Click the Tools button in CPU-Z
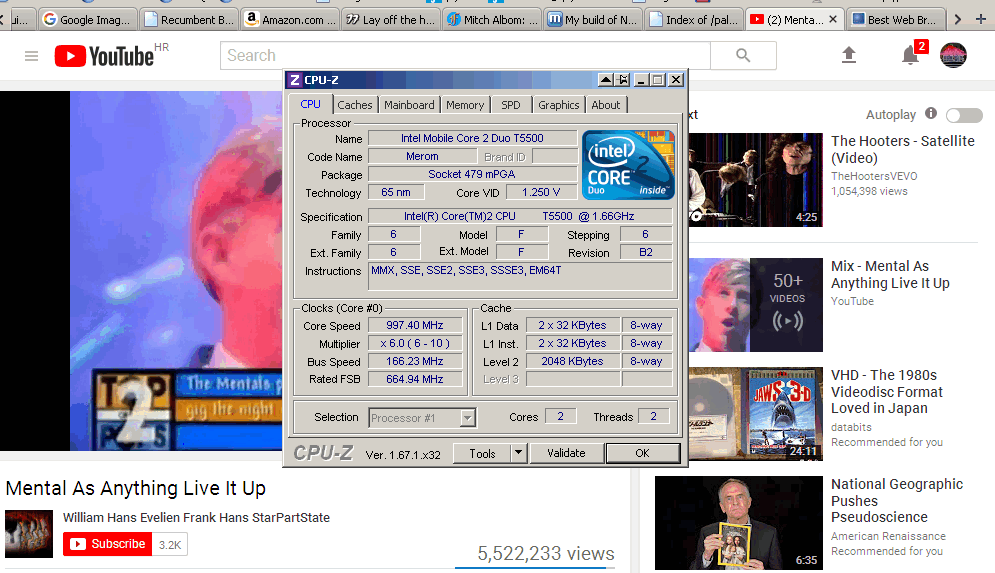The width and height of the screenshot is (995, 573). pyautogui.click(x=482, y=453)
